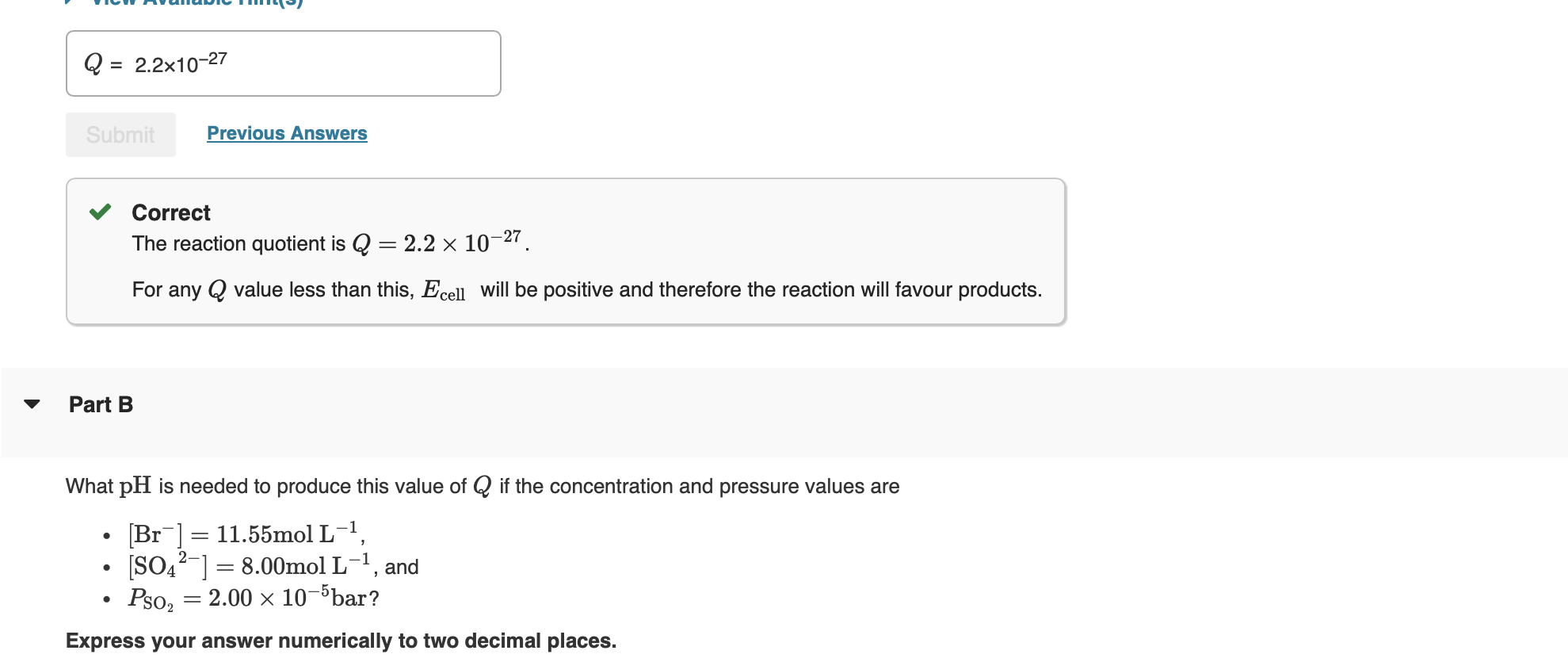Select the value 2.2x10-27 in the box
1568x658 pixels.
pyautogui.click(x=181, y=63)
